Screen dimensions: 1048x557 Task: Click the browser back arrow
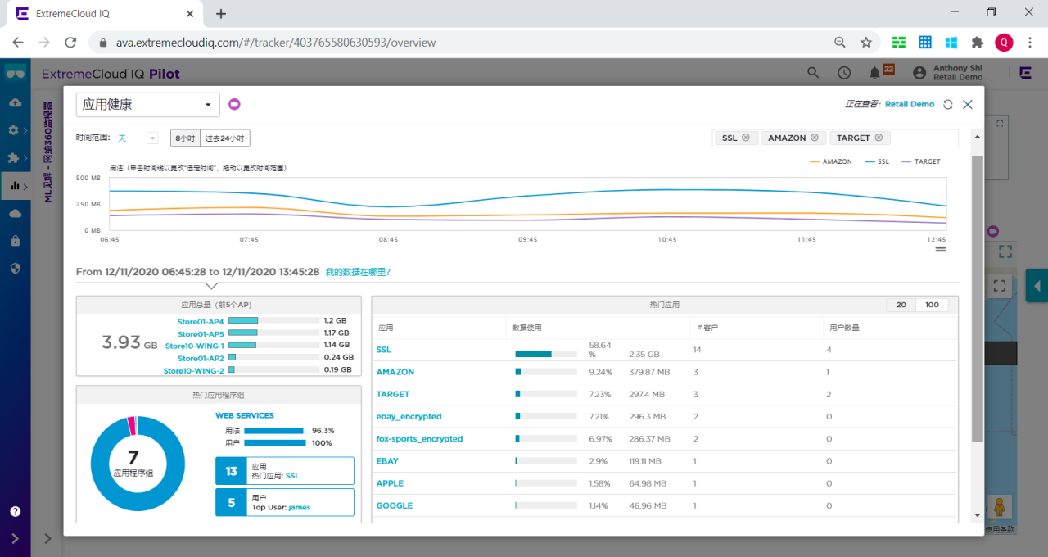(x=18, y=42)
